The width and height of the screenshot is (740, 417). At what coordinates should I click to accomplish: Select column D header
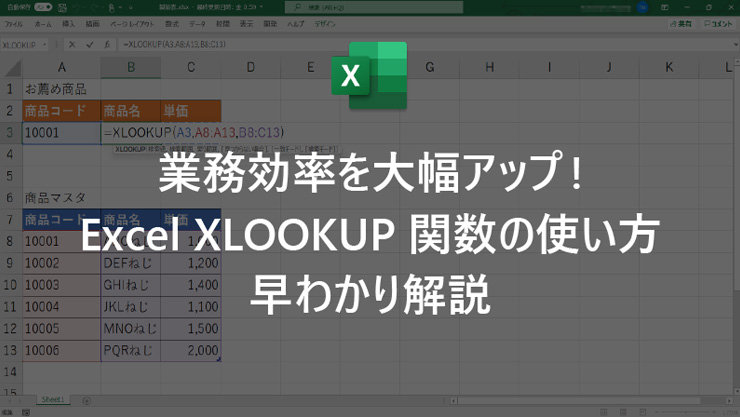(251, 67)
